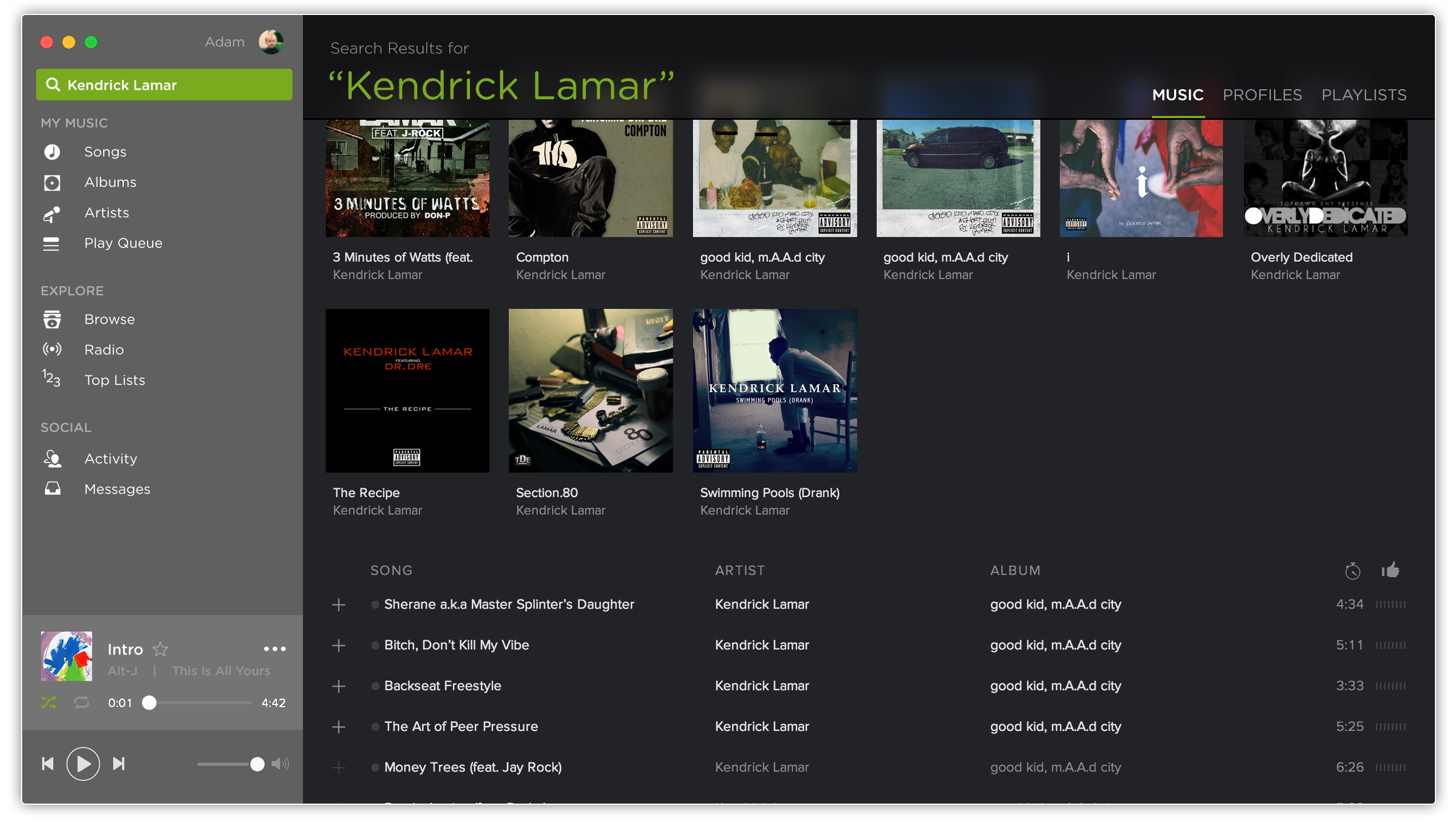Select Money Trees (feat. Jay Rock) song
Image resolution: width=1456 pixels, height=823 pixels.
pyautogui.click(x=473, y=767)
